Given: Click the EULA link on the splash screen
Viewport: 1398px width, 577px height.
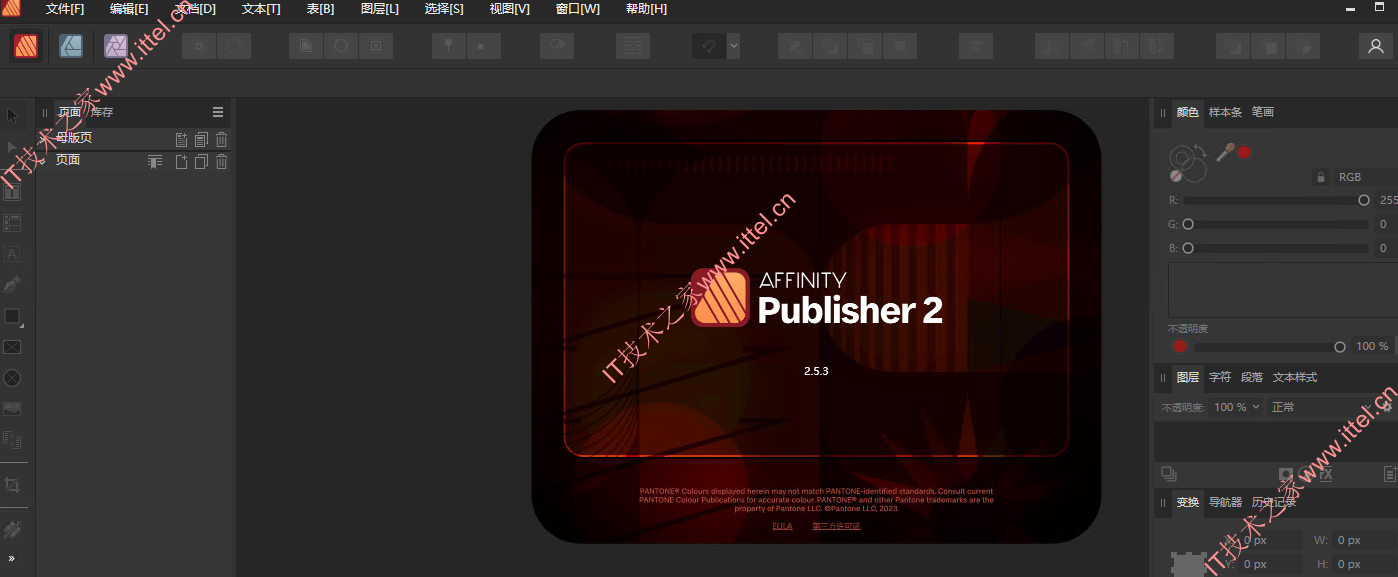Looking at the screenshot, I should pyautogui.click(x=782, y=524).
